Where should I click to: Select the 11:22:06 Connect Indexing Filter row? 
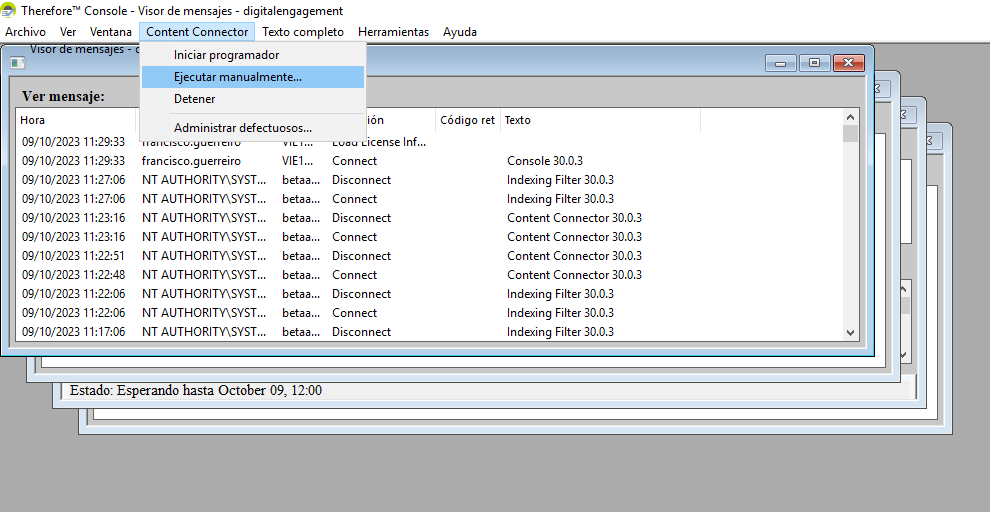coord(429,313)
